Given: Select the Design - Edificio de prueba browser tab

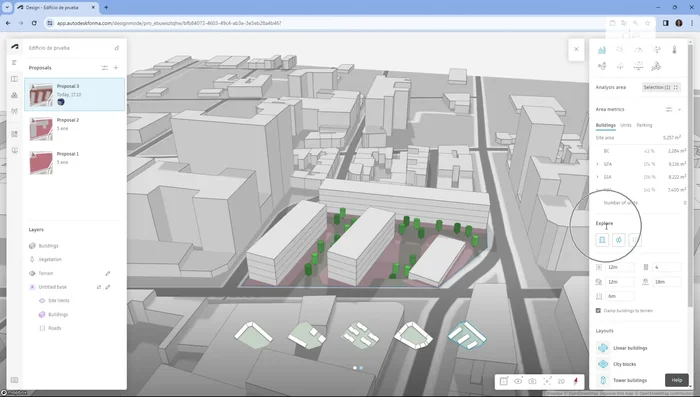Looking at the screenshot, I should tap(57, 8).
